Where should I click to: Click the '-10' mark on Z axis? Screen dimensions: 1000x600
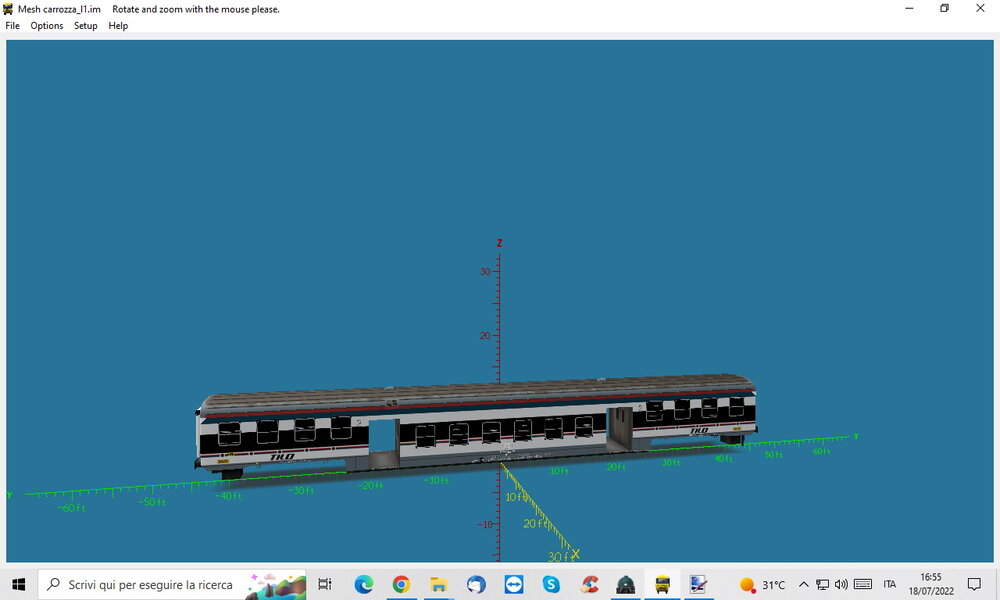[x=485, y=524]
